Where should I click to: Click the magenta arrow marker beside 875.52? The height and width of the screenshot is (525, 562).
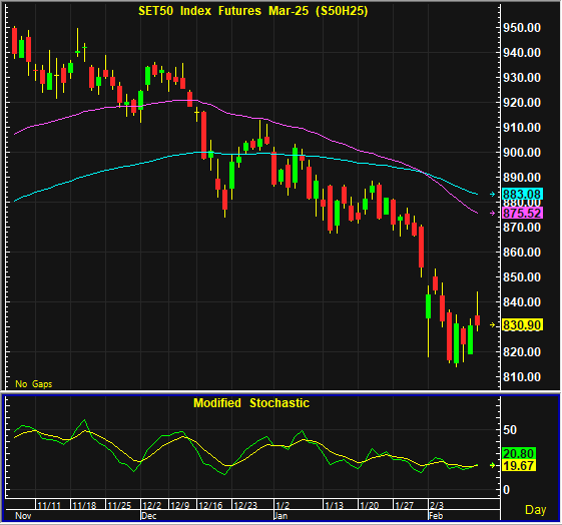(492, 213)
